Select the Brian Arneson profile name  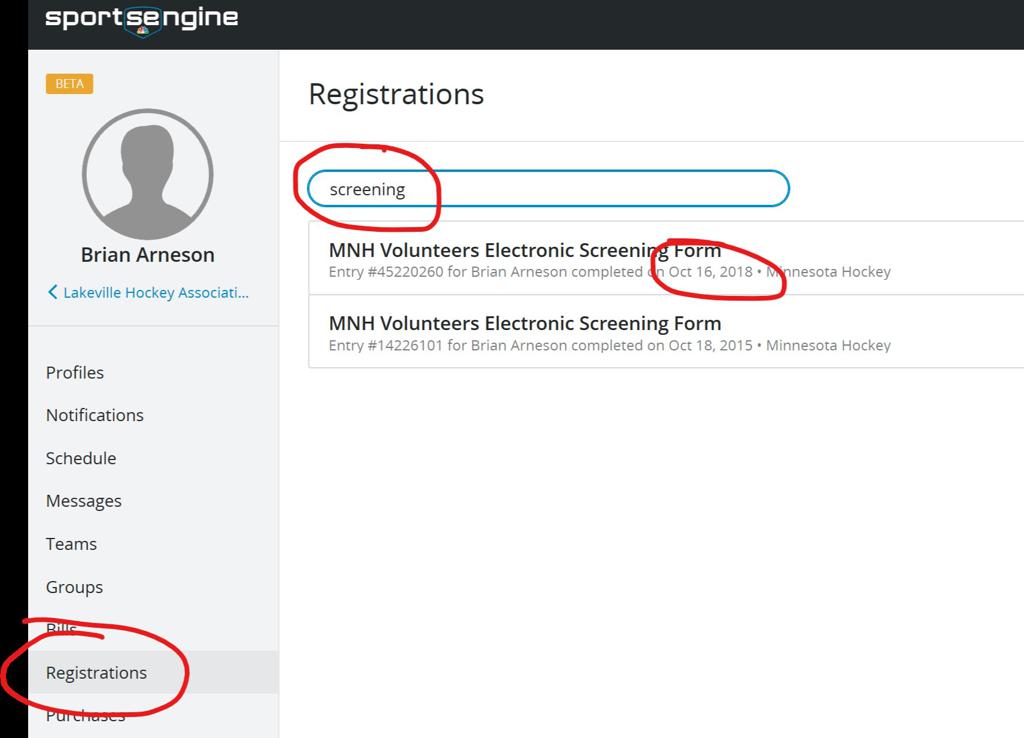click(x=147, y=255)
